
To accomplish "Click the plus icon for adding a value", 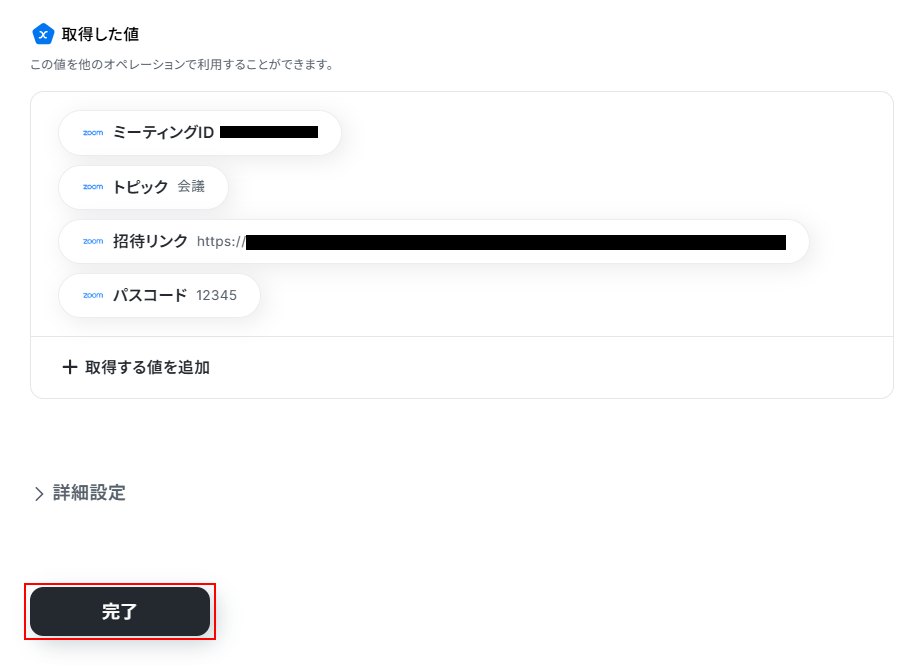I will [x=70, y=367].
